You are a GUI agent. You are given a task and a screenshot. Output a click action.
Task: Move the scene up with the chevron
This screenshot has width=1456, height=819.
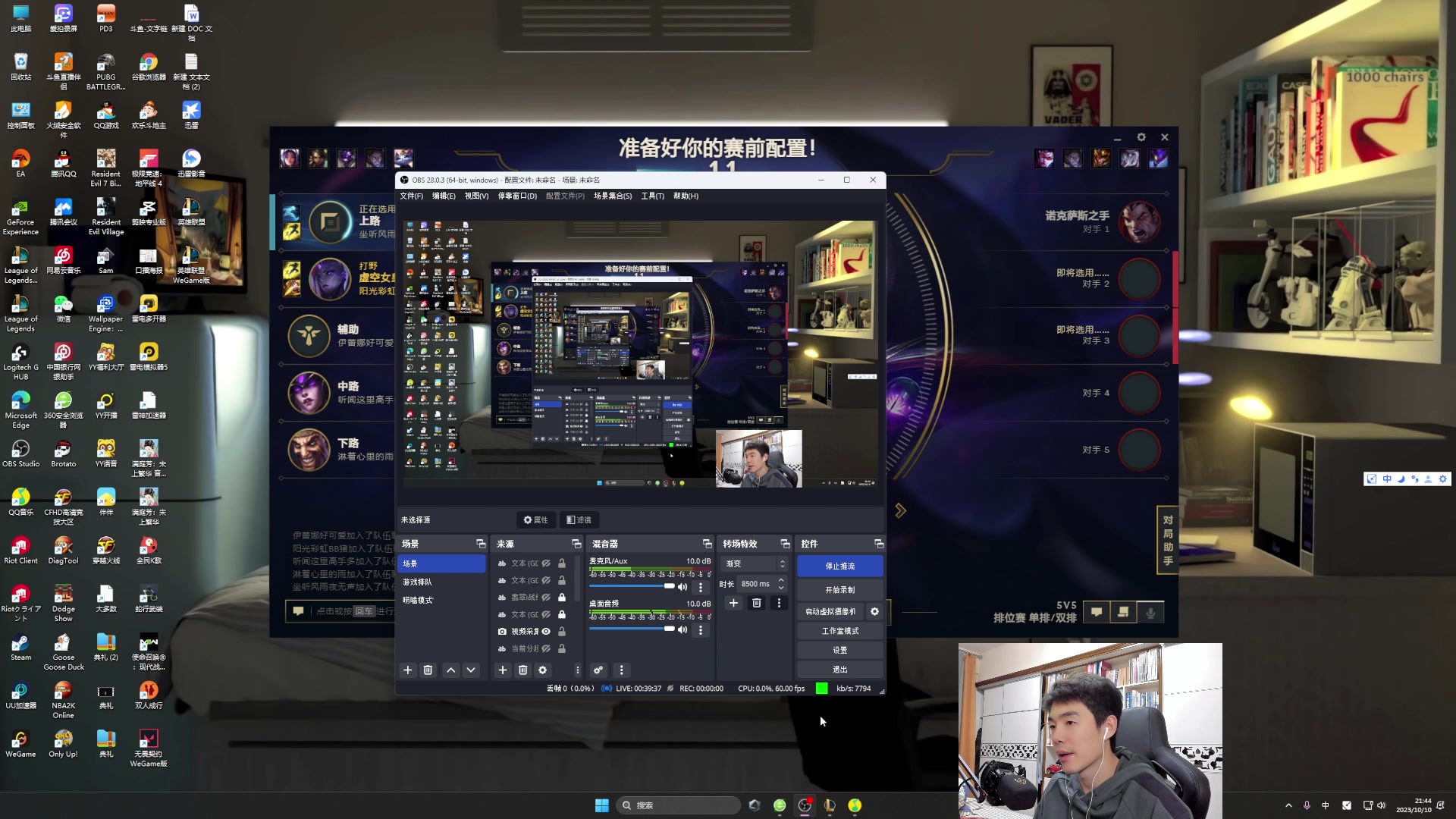[451, 670]
